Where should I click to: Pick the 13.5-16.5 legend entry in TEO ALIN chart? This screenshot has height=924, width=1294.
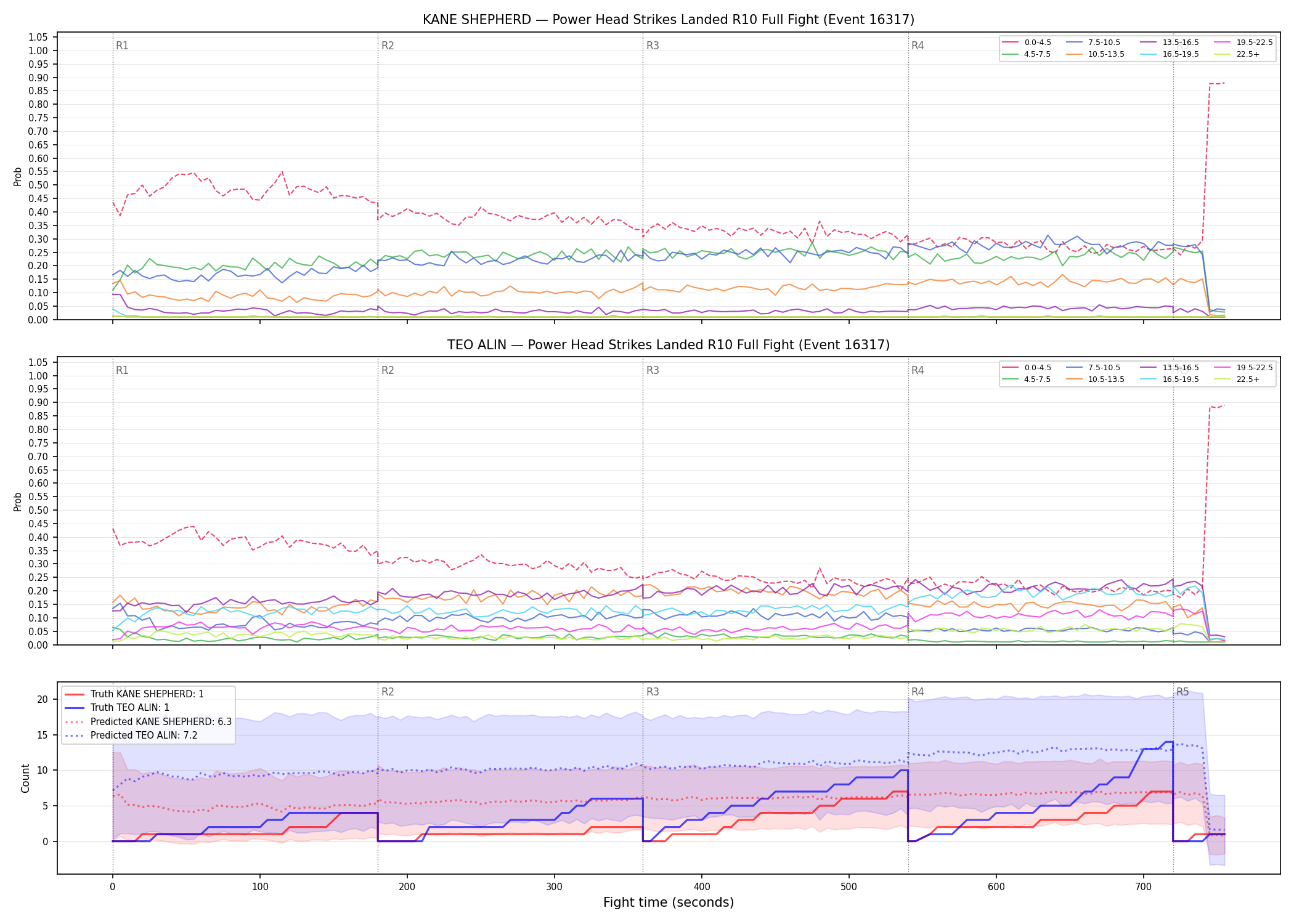click(1170, 368)
